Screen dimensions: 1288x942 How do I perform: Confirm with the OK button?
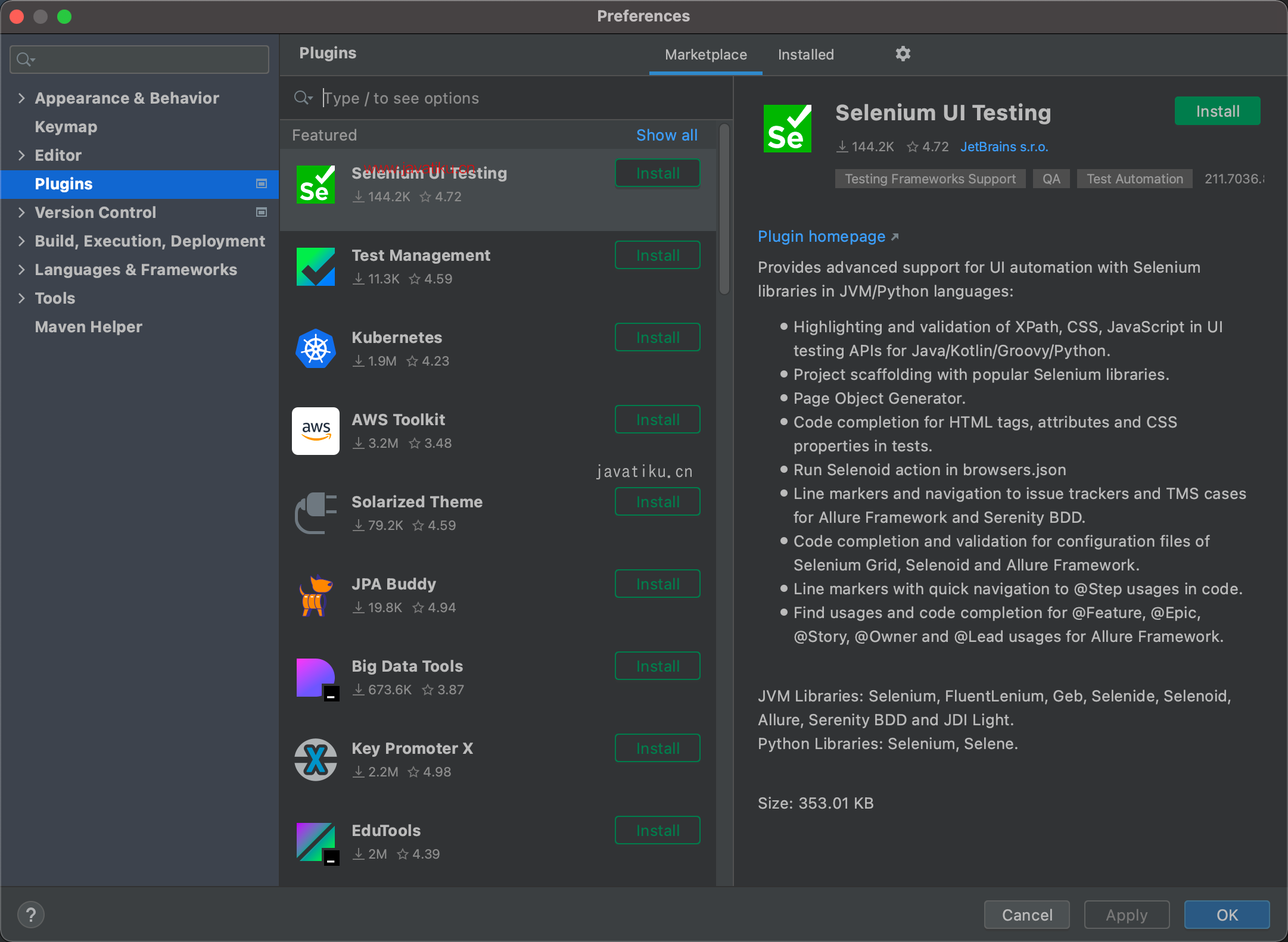(1227, 915)
